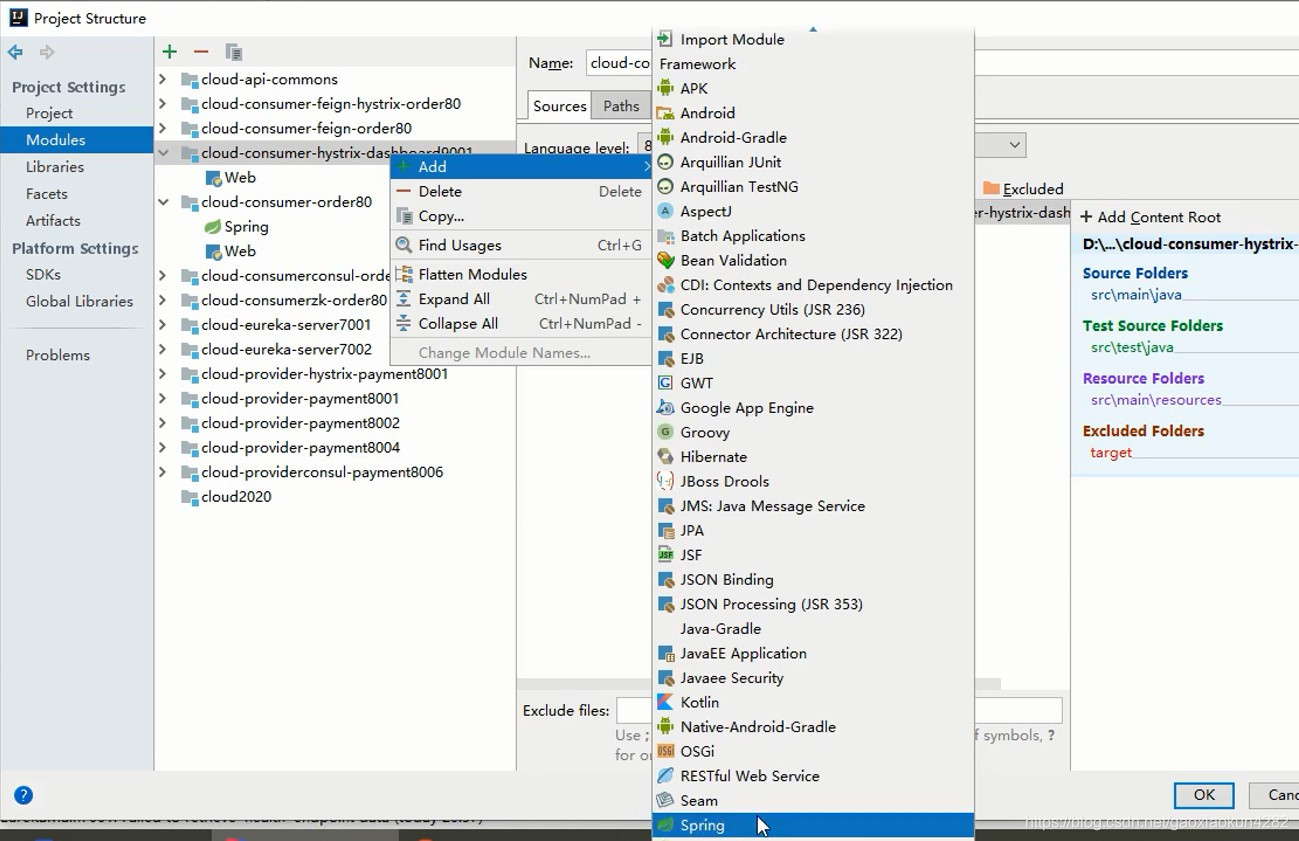Click the back navigation arrow
Image resolution: width=1299 pixels, height=841 pixels.
tap(15, 52)
